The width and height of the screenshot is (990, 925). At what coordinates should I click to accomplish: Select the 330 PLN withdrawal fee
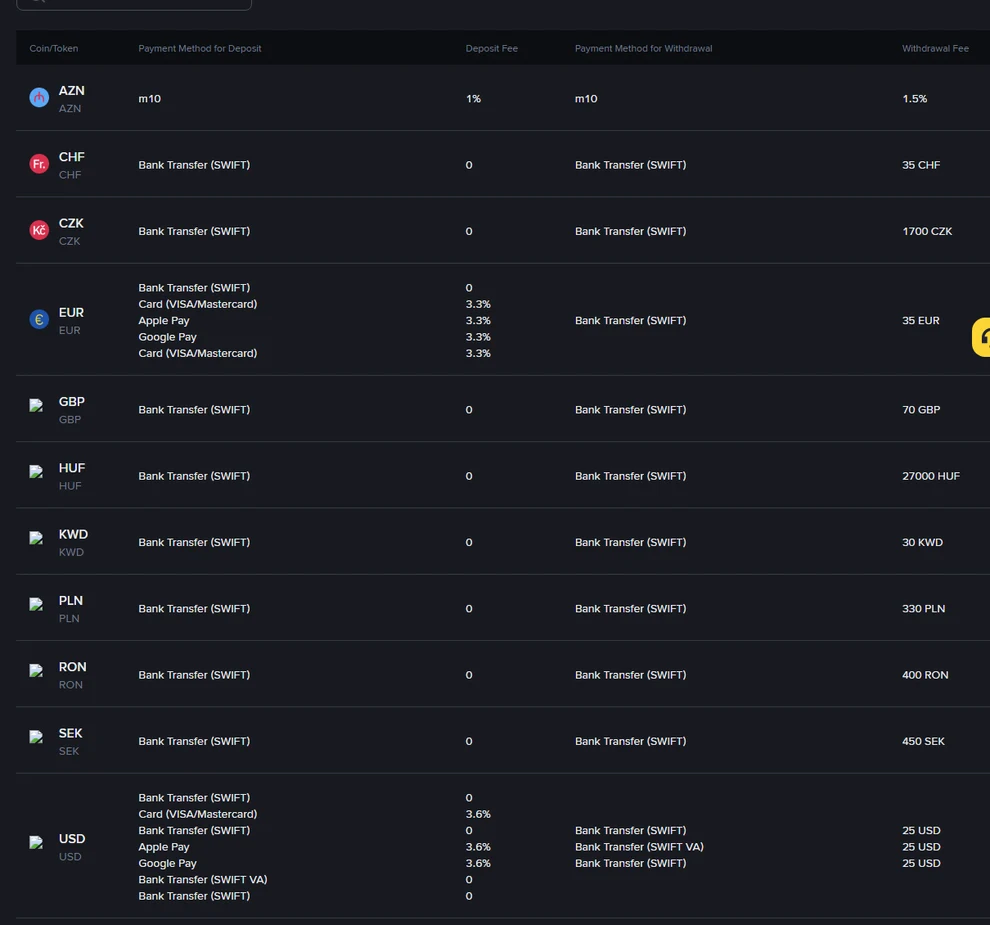[x=923, y=608]
